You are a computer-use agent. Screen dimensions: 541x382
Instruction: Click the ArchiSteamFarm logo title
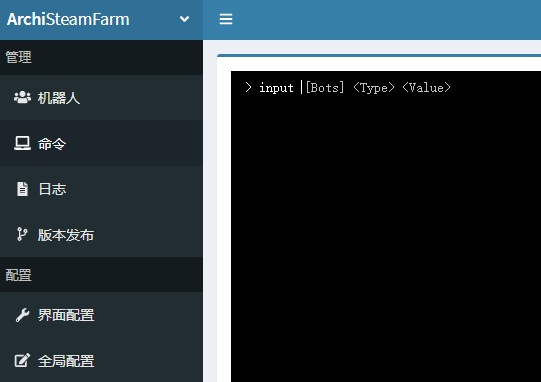pyautogui.click(x=68, y=19)
